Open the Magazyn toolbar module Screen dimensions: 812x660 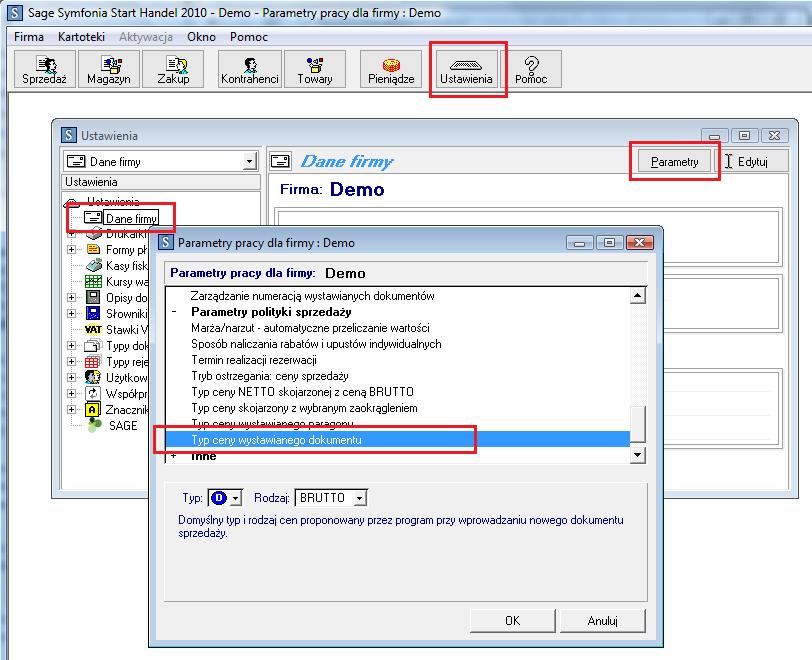(x=109, y=69)
